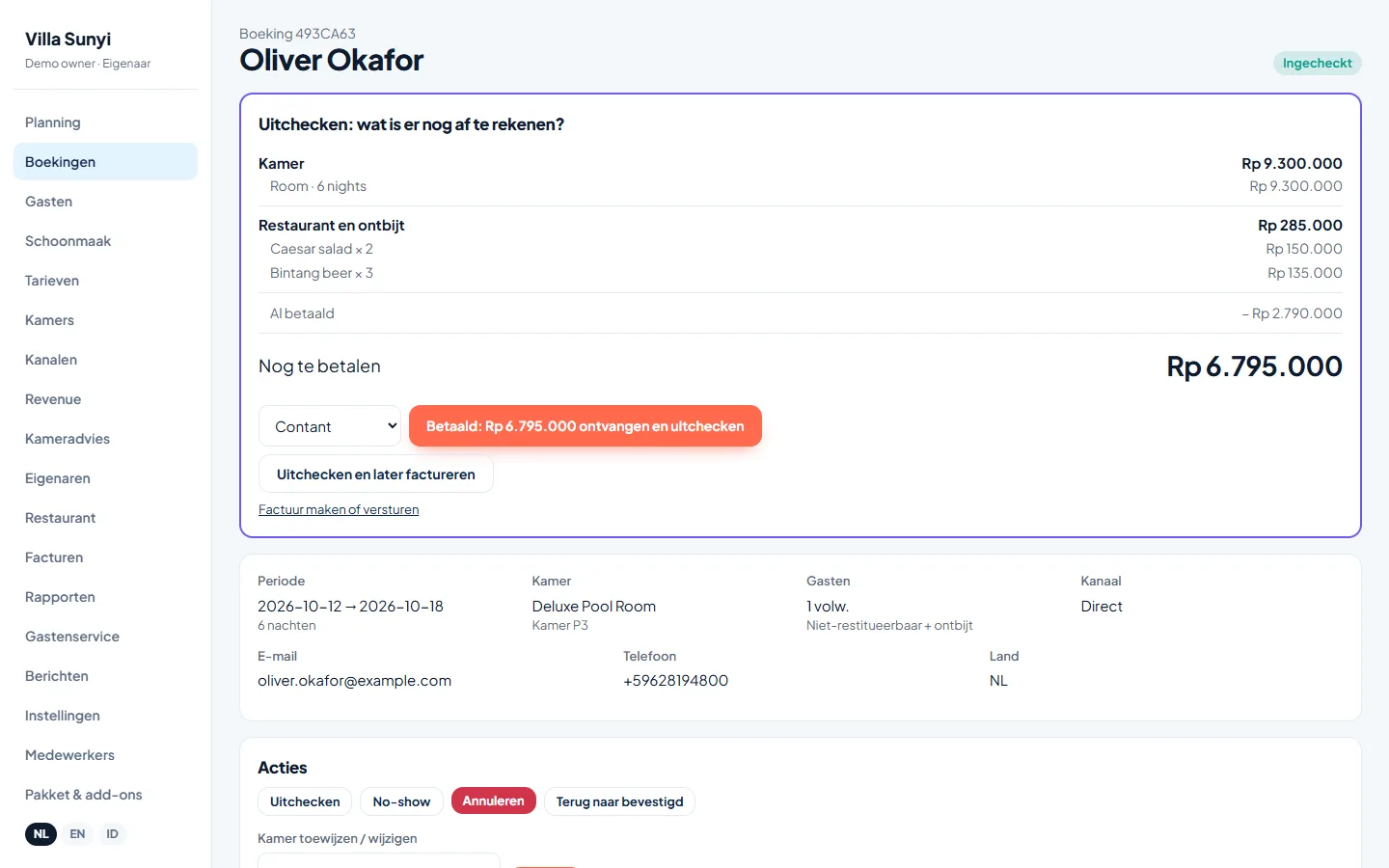Click the red Annuleren button
The image size is (1389, 868).
tap(493, 800)
